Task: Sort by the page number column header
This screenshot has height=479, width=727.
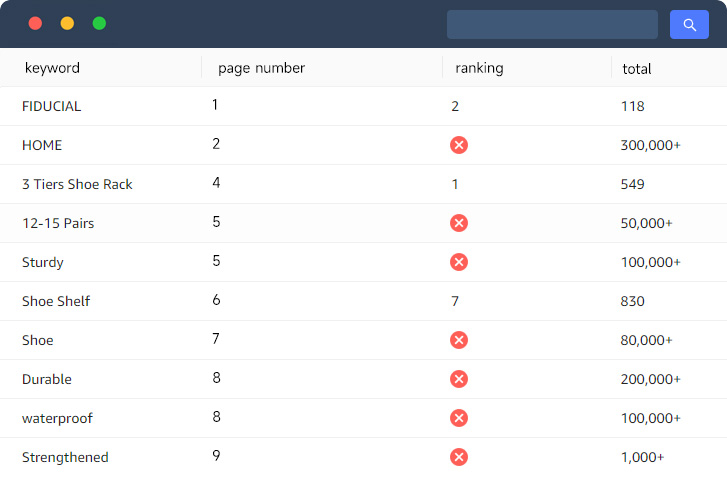Action: [261, 68]
